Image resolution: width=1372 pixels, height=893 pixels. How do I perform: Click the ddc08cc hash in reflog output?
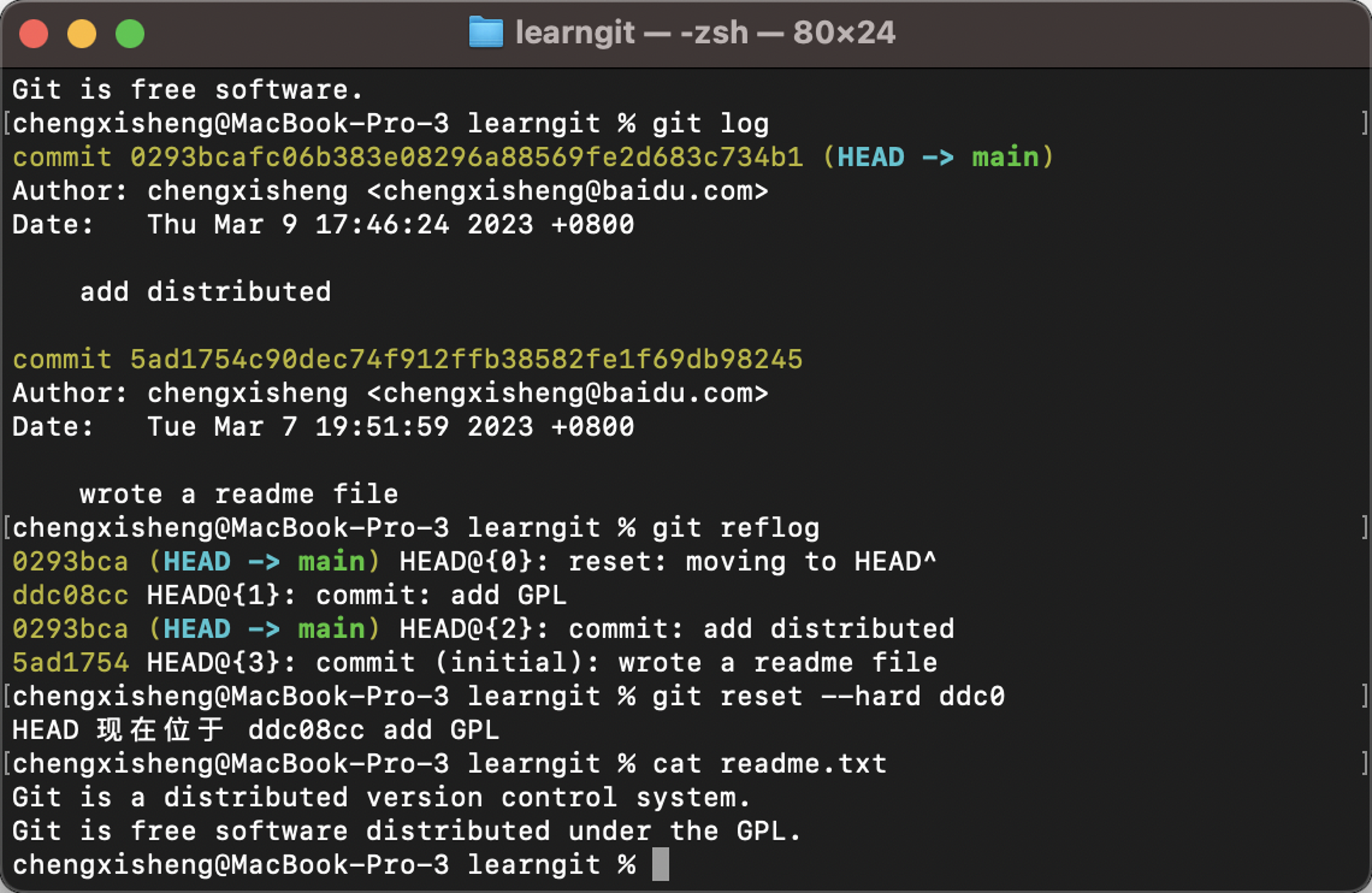coord(71,595)
